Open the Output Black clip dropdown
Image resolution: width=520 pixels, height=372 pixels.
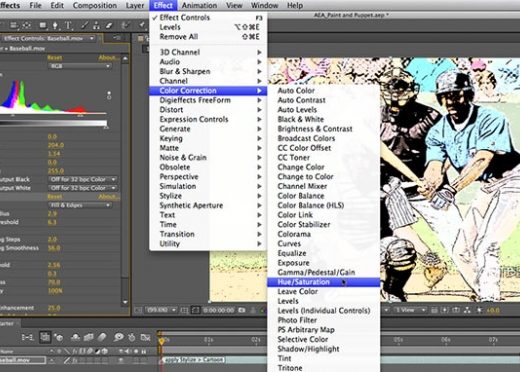tap(83, 179)
